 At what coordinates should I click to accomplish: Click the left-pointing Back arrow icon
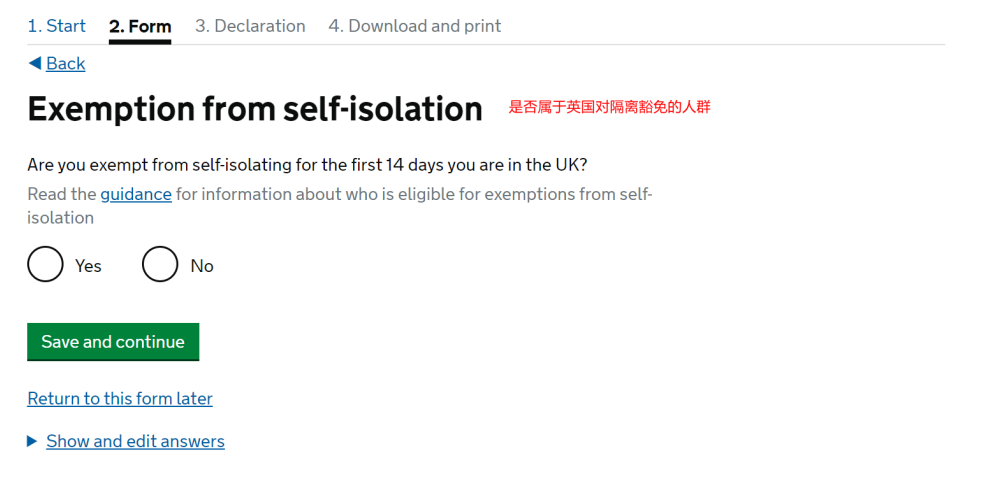[35, 63]
